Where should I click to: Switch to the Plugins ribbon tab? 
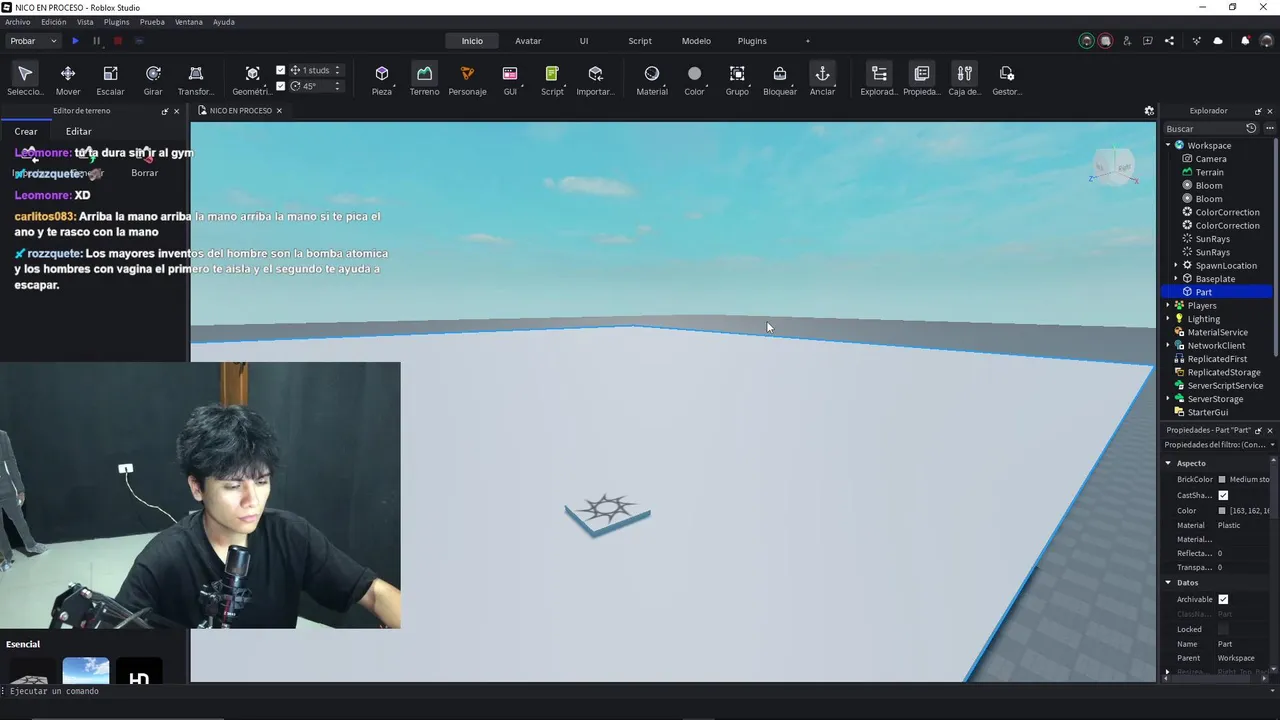tap(752, 41)
